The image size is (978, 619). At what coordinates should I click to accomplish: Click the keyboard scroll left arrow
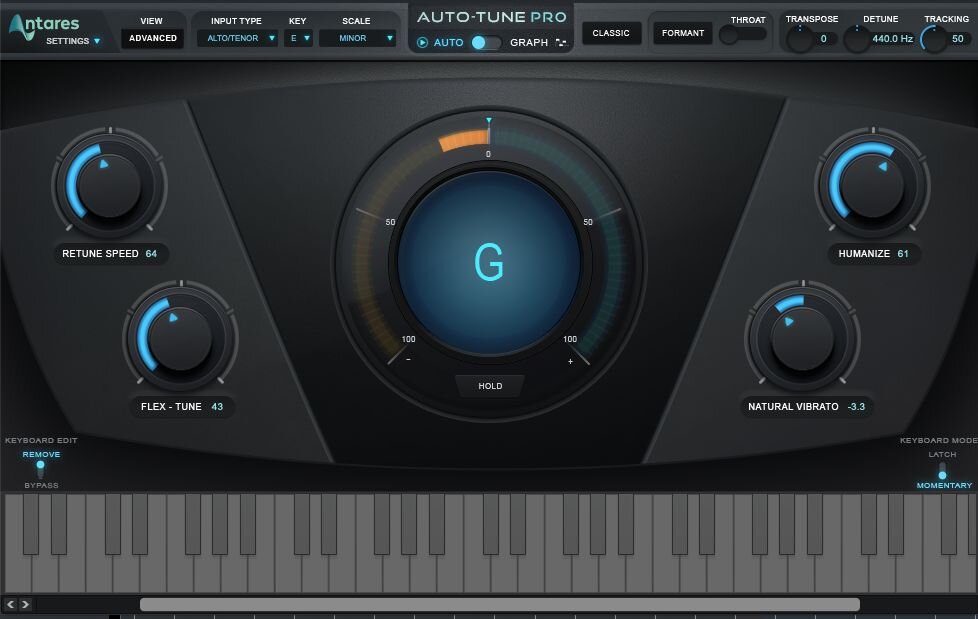click(11, 604)
